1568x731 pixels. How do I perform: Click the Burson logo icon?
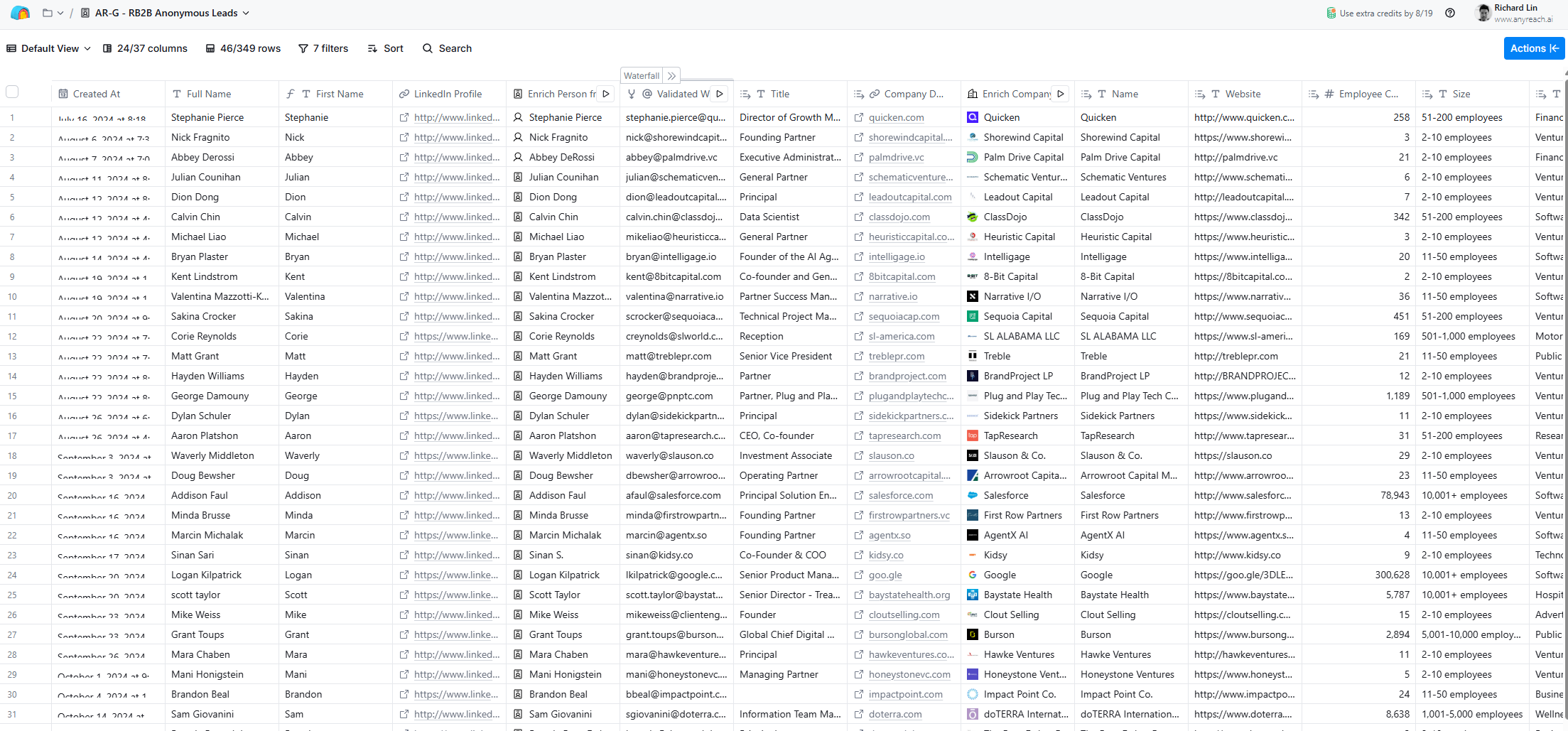pos(973,634)
